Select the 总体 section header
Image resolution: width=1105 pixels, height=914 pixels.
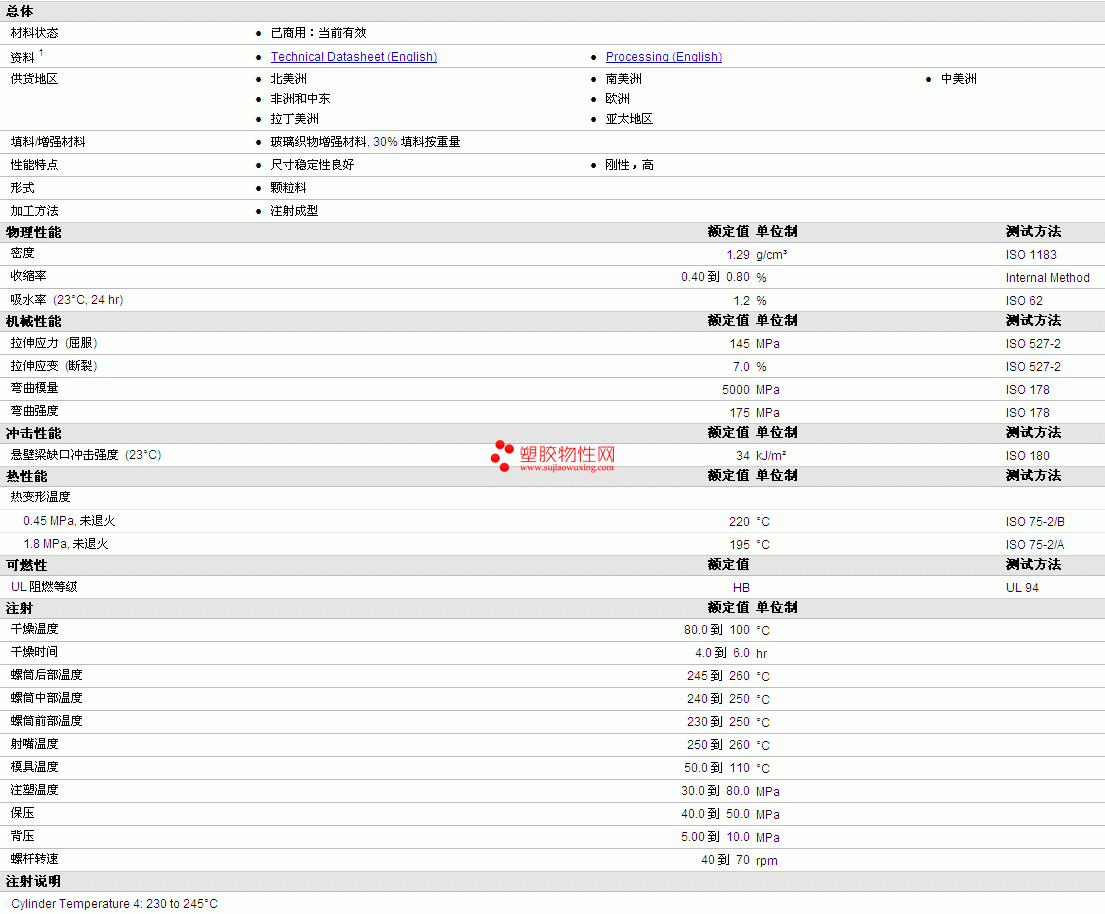(20, 11)
